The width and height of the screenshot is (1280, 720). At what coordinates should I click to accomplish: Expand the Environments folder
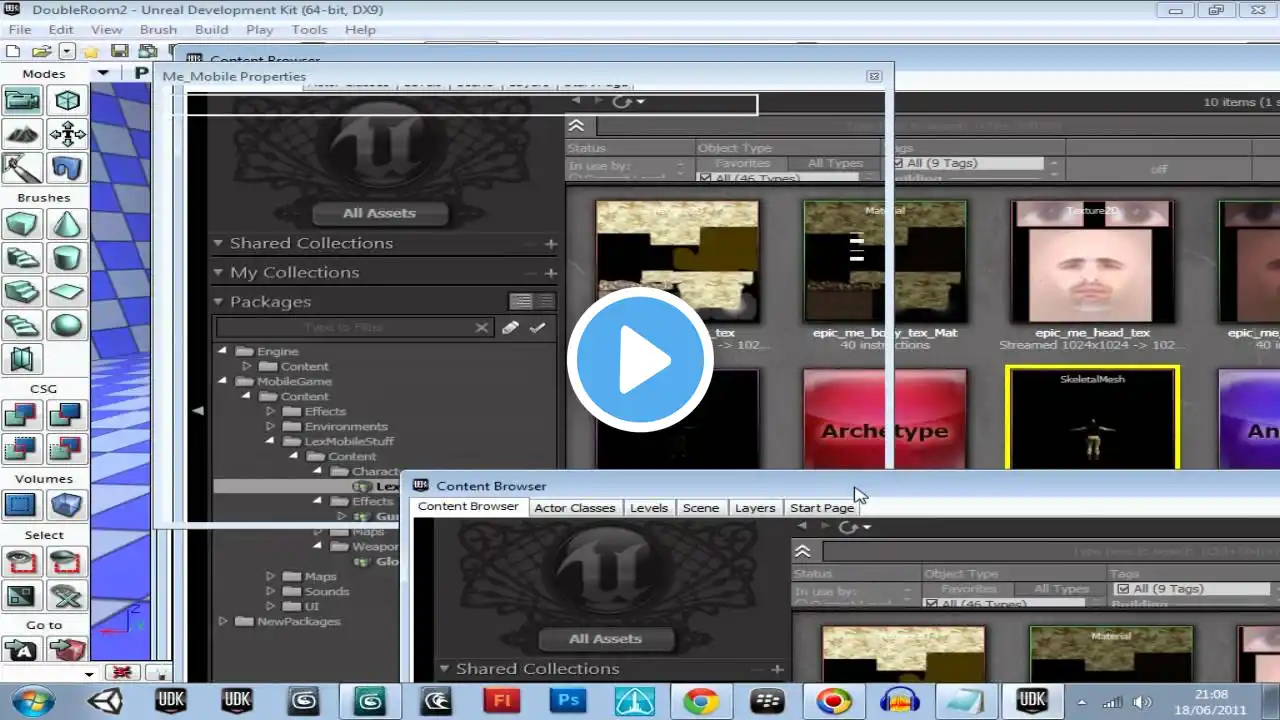point(270,426)
